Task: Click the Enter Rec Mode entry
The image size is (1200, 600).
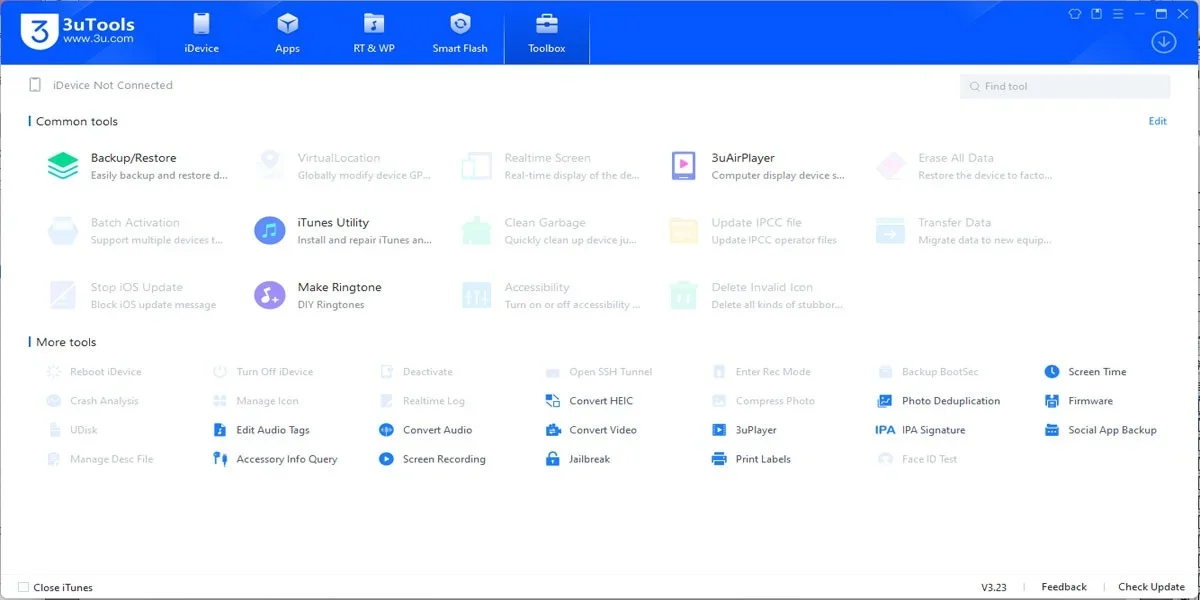Action: [761, 372]
